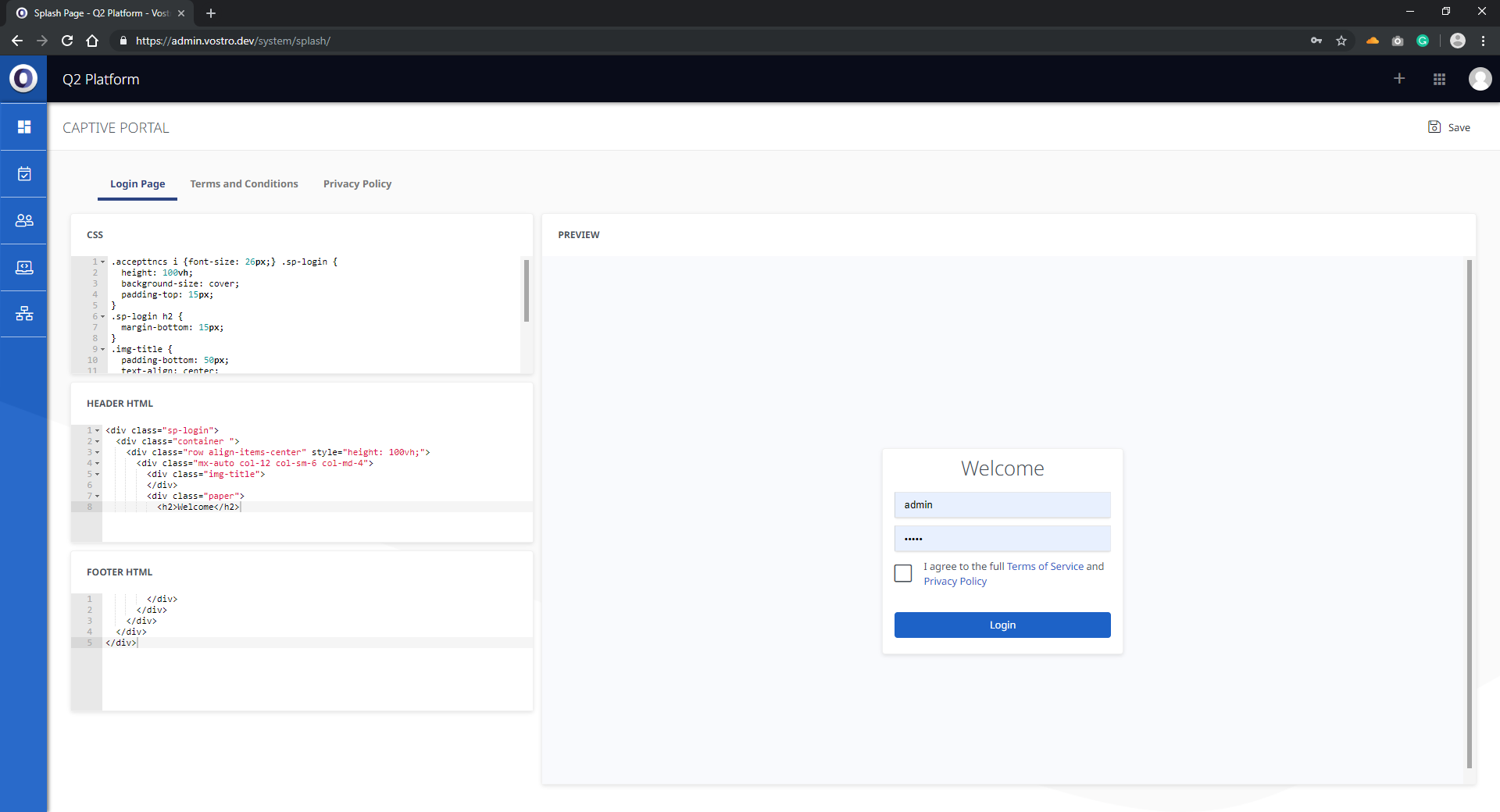
Task: Switch to the Privacy Policy tab
Action: click(357, 184)
